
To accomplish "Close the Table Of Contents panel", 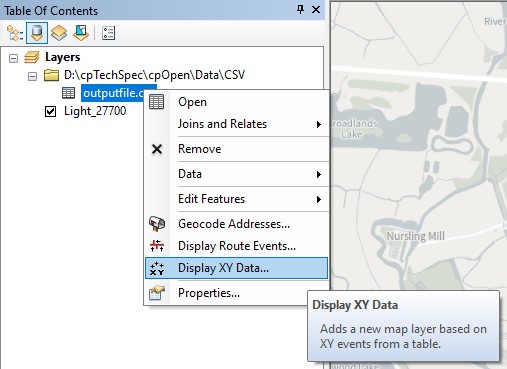I will pyautogui.click(x=316, y=10).
